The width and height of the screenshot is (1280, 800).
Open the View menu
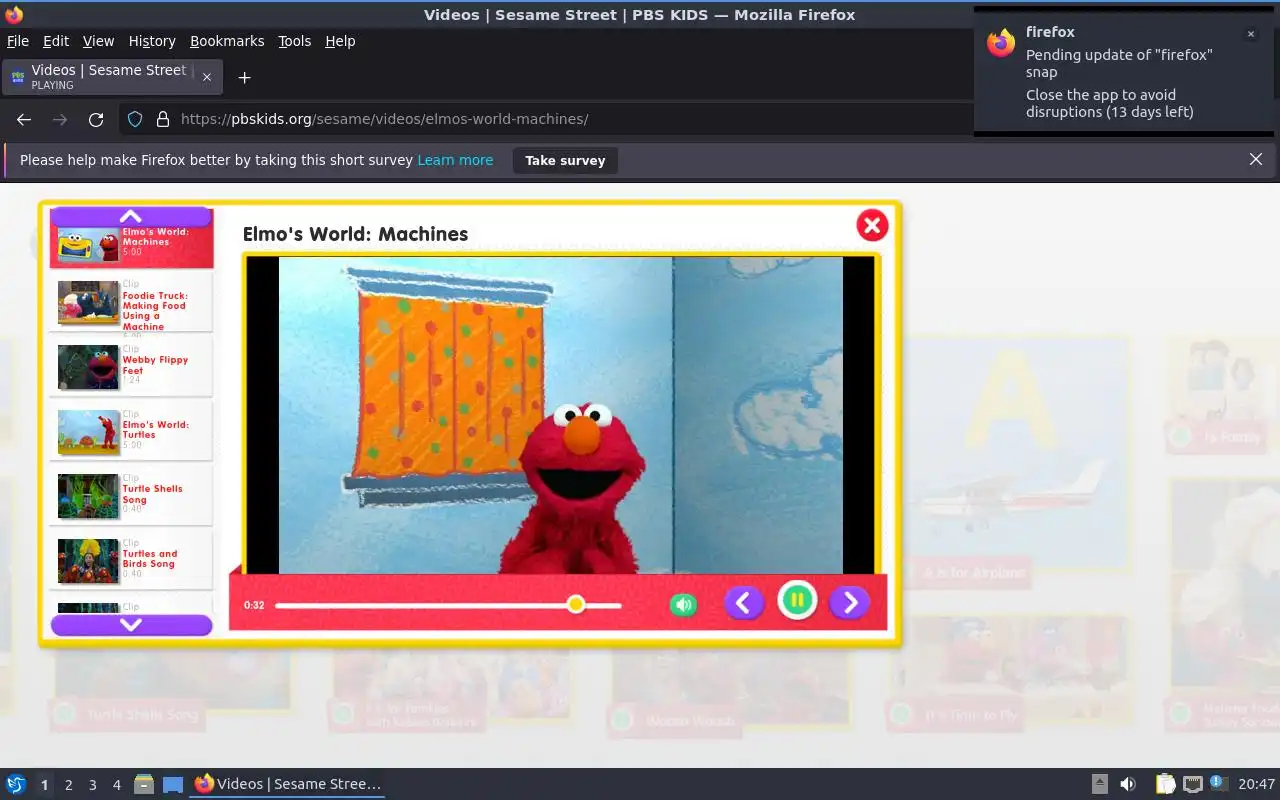coord(98,41)
